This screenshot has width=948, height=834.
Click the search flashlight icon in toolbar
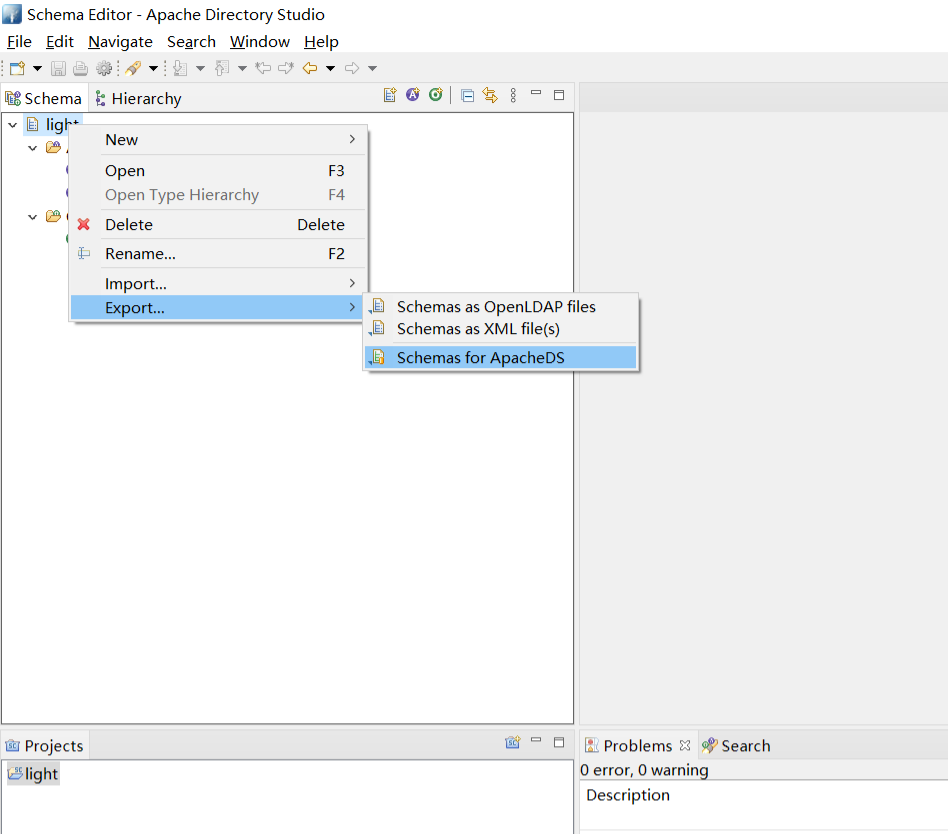(x=132, y=68)
